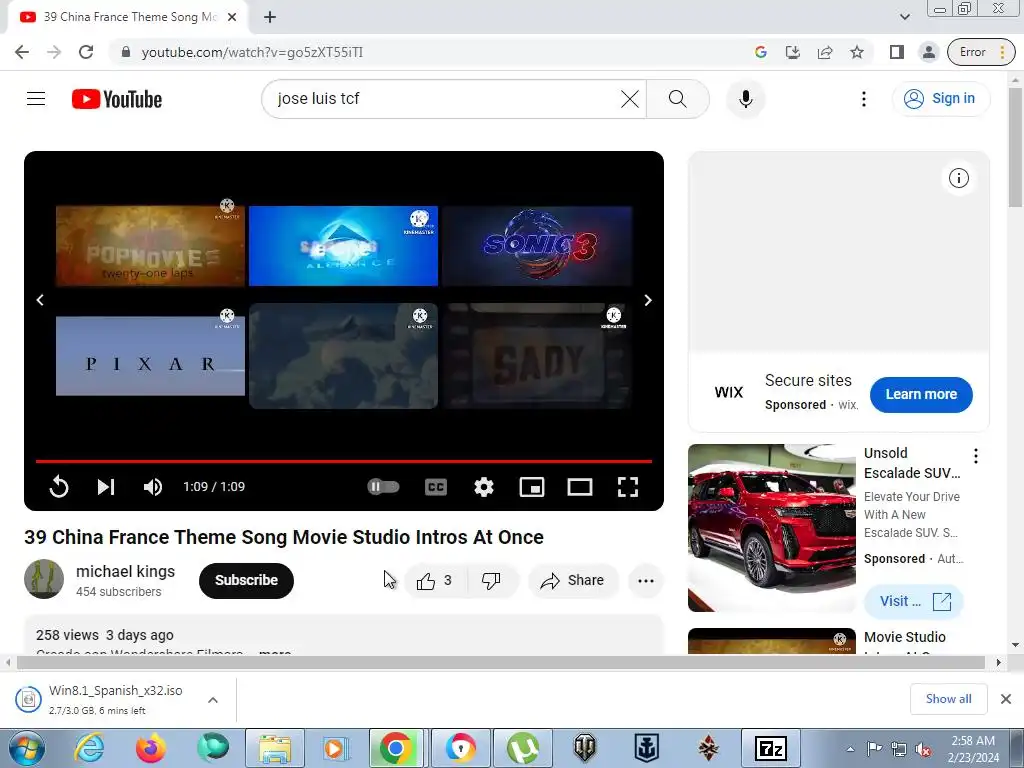
Task: Open a new browser tab
Action: pyautogui.click(x=270, y=17)
